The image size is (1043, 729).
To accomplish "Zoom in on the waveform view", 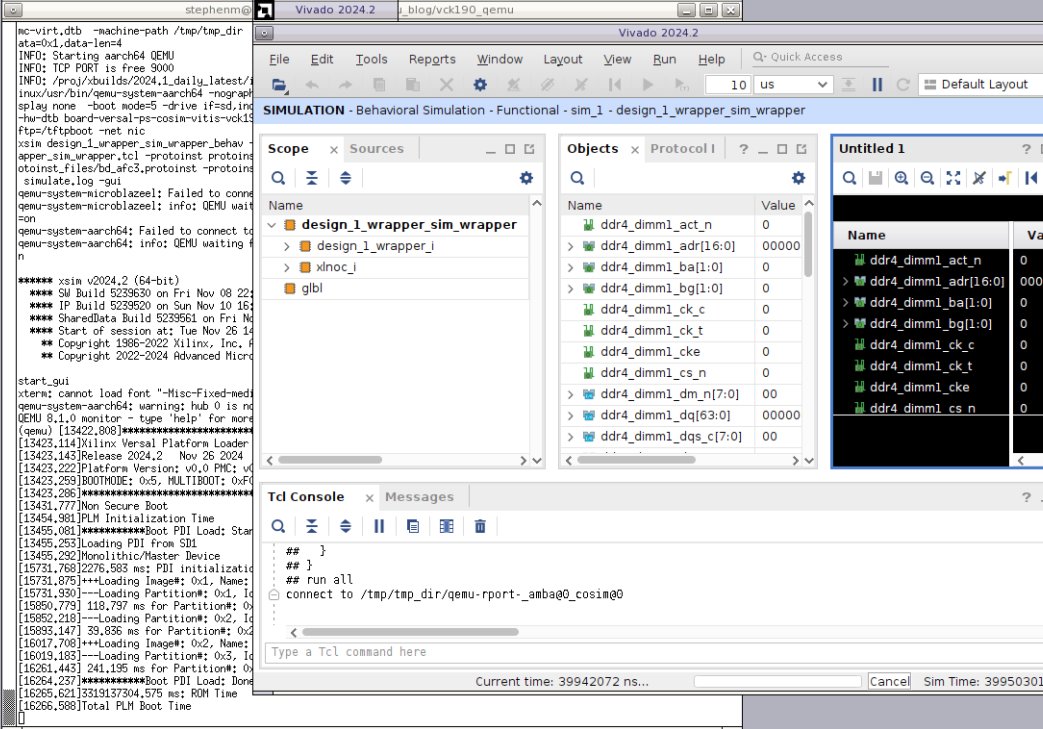I will tap(901, 178).
